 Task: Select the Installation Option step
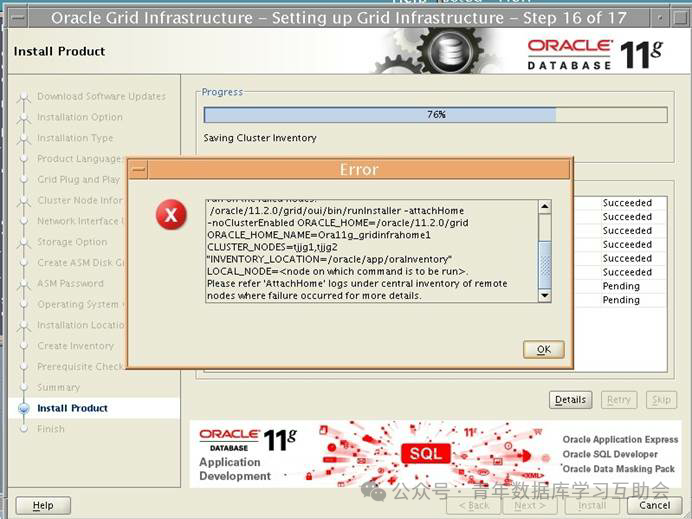pos(80,117)
